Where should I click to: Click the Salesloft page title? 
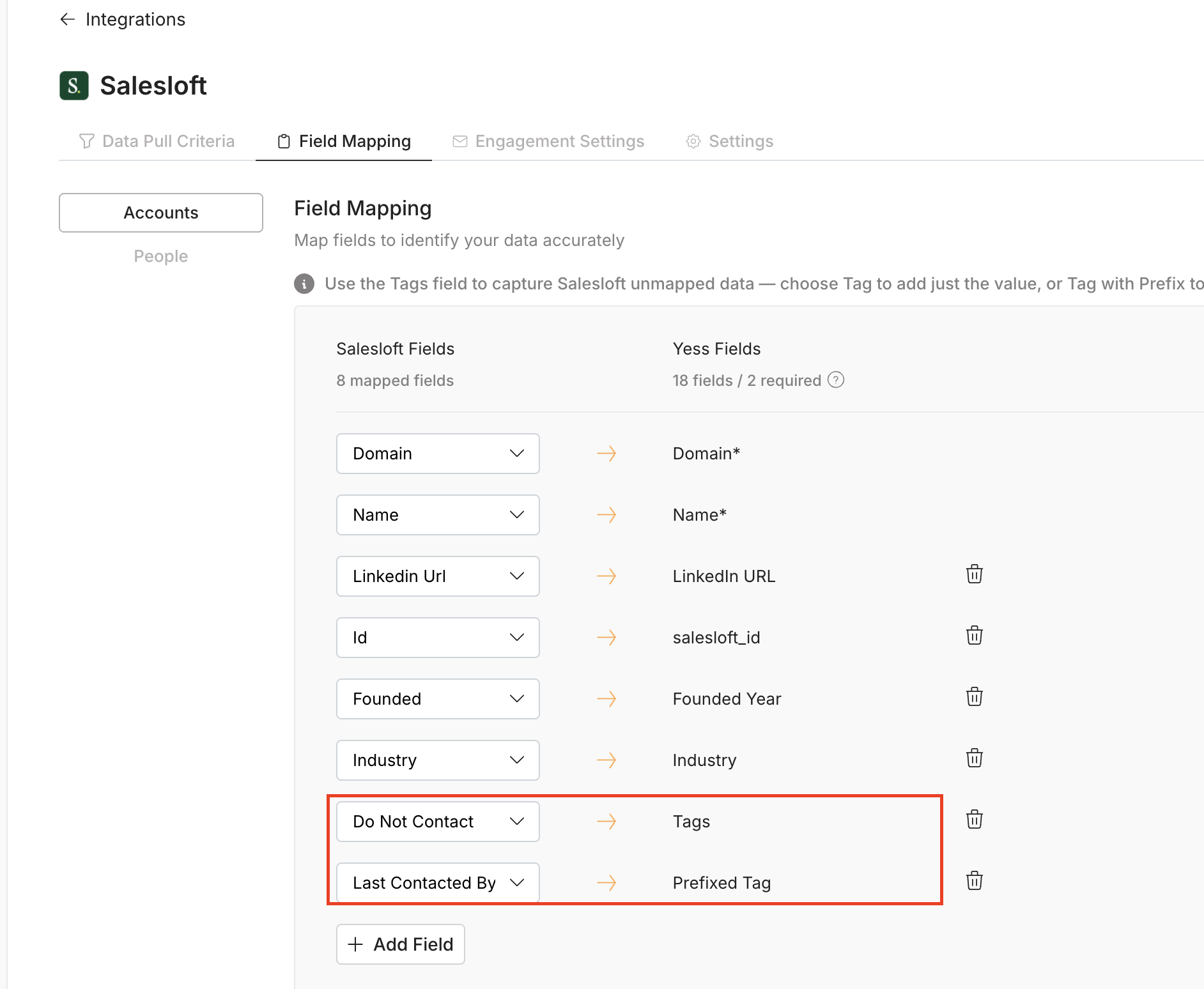click(x=153, y=86)
